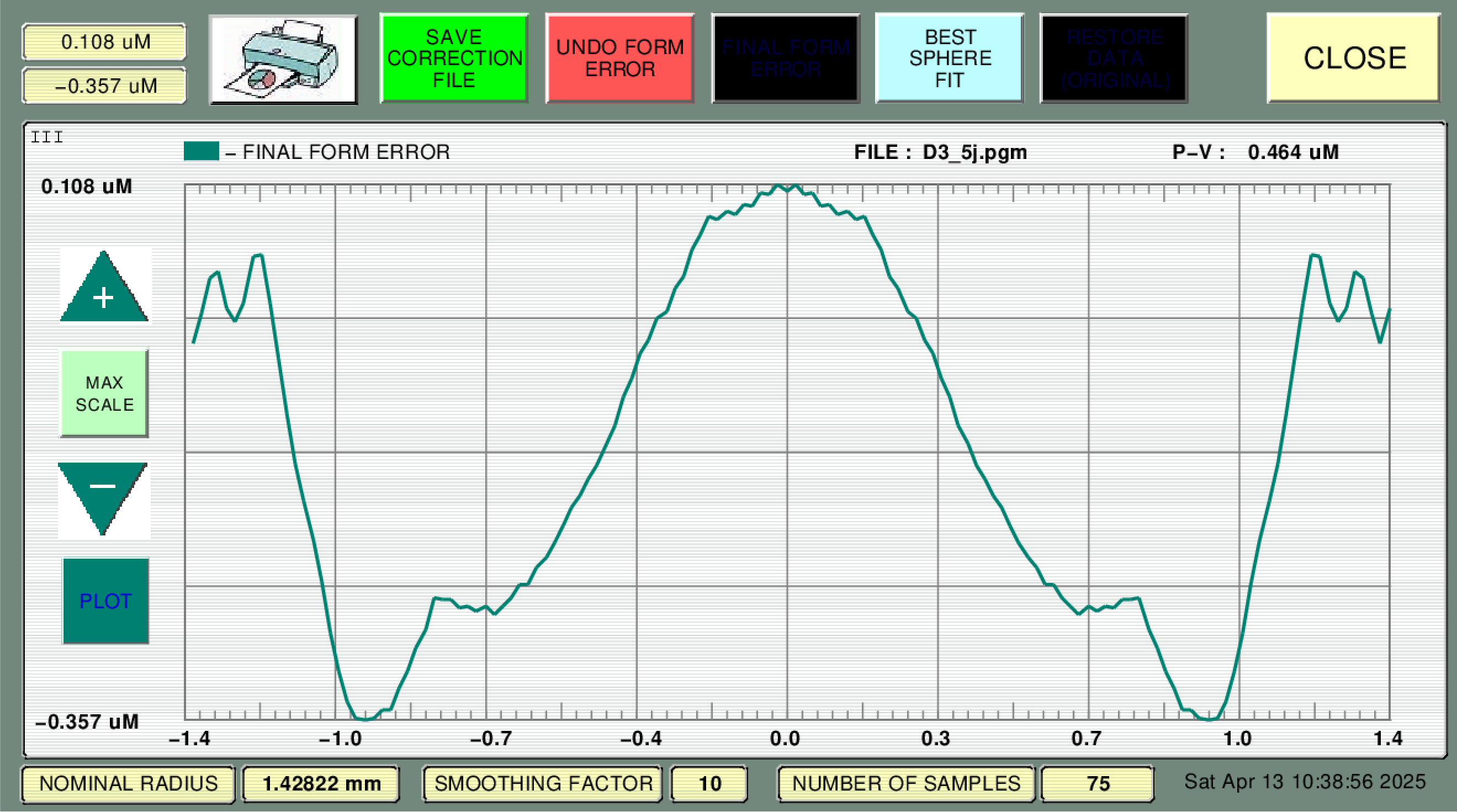1457x812 pixels.
Task: Edit the smoothing factor value 10
Action: coord(709,784)
